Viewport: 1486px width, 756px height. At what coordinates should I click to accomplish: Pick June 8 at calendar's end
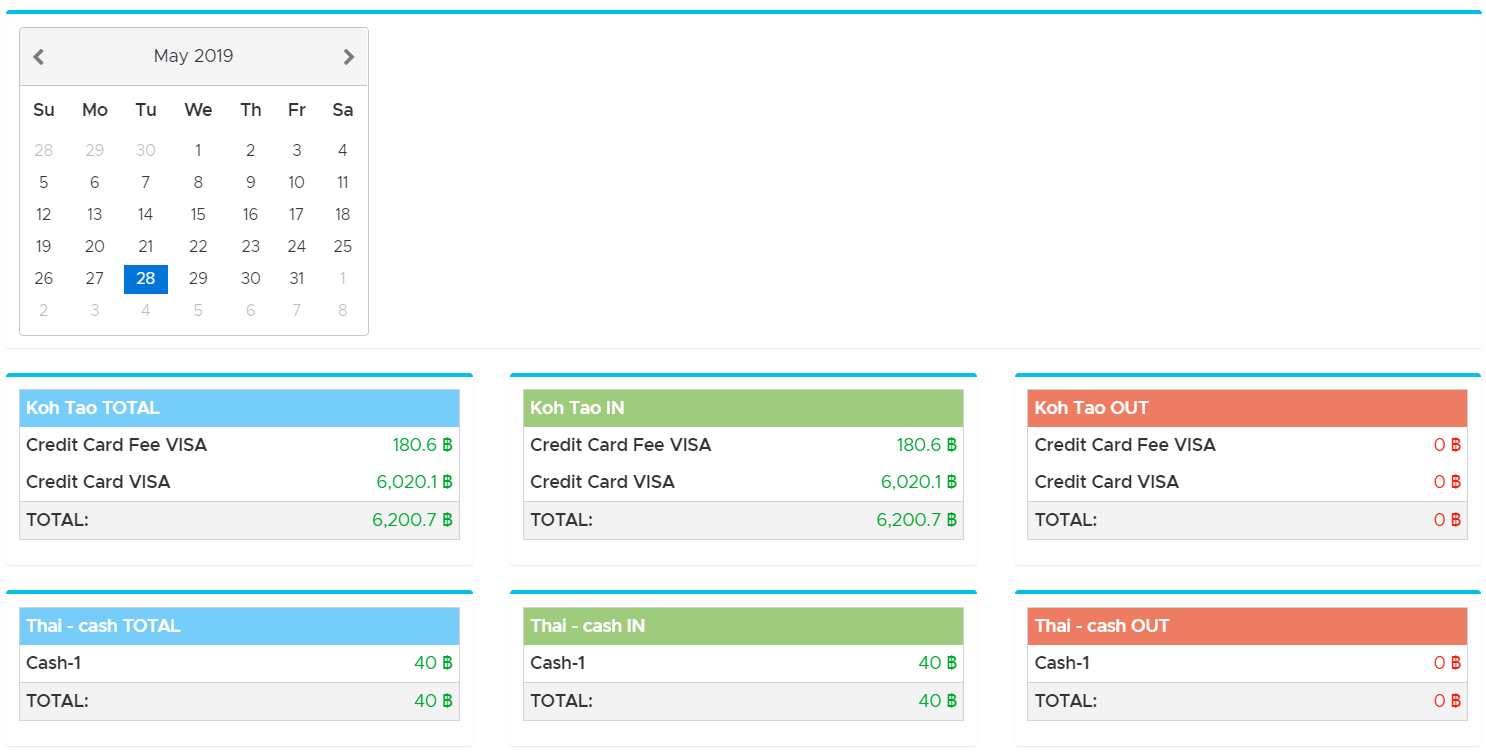coord(343,311)
